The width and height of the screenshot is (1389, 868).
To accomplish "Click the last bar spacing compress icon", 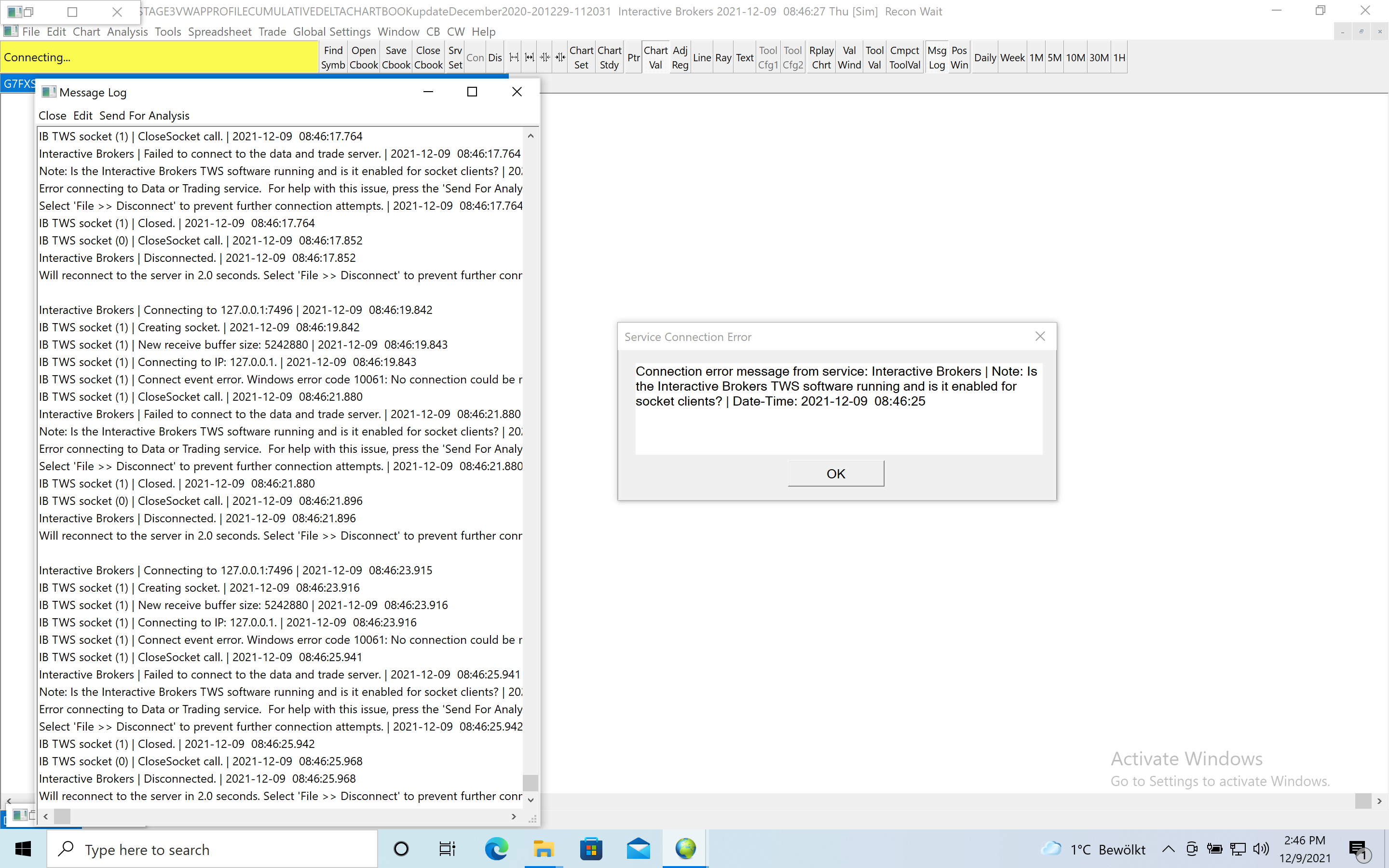I will coord(560,57).
